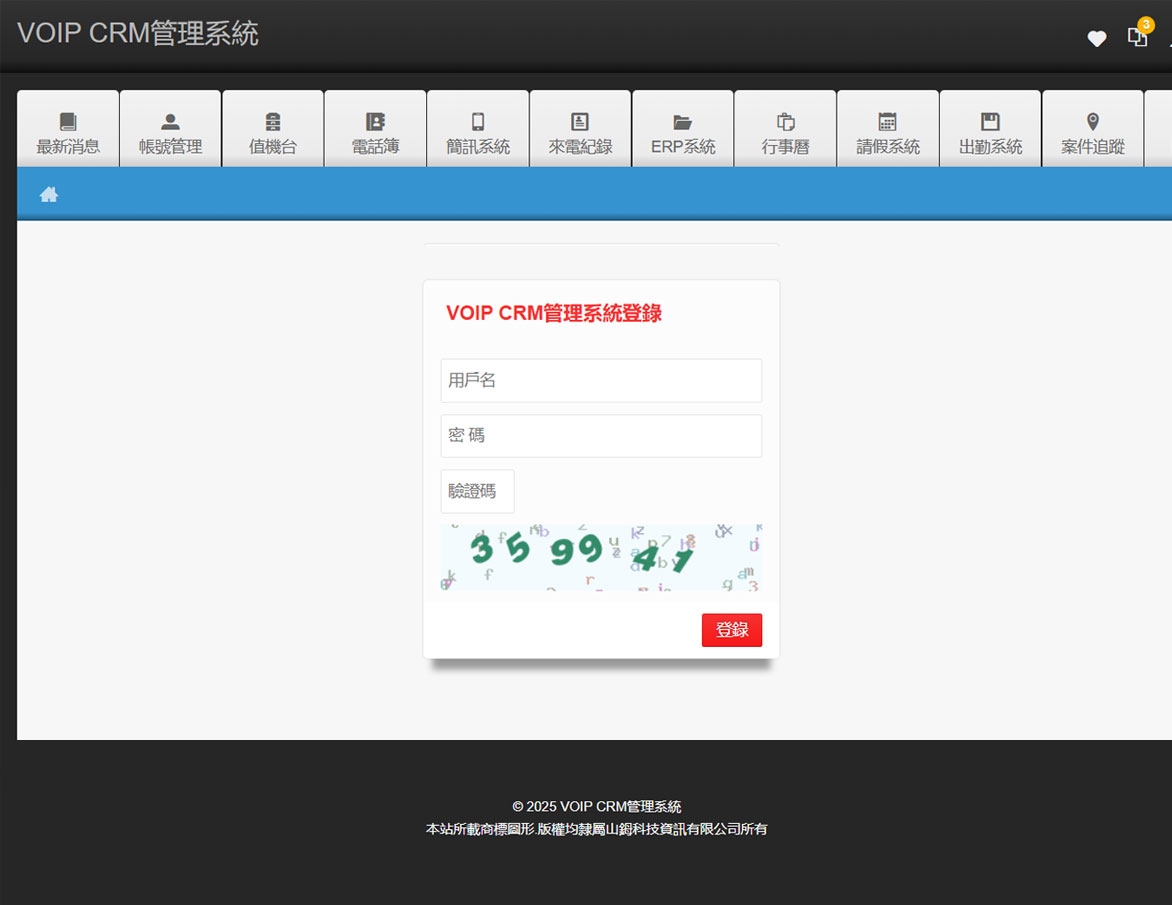Click the heart favorites icon in header
The height and width of the screenshot is (905, 1172).
(1097, 39)
